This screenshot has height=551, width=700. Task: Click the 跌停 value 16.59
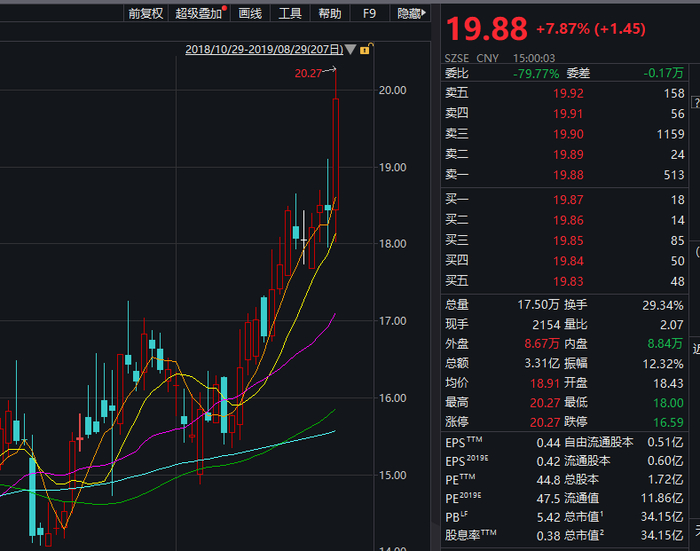coord(668,422)
